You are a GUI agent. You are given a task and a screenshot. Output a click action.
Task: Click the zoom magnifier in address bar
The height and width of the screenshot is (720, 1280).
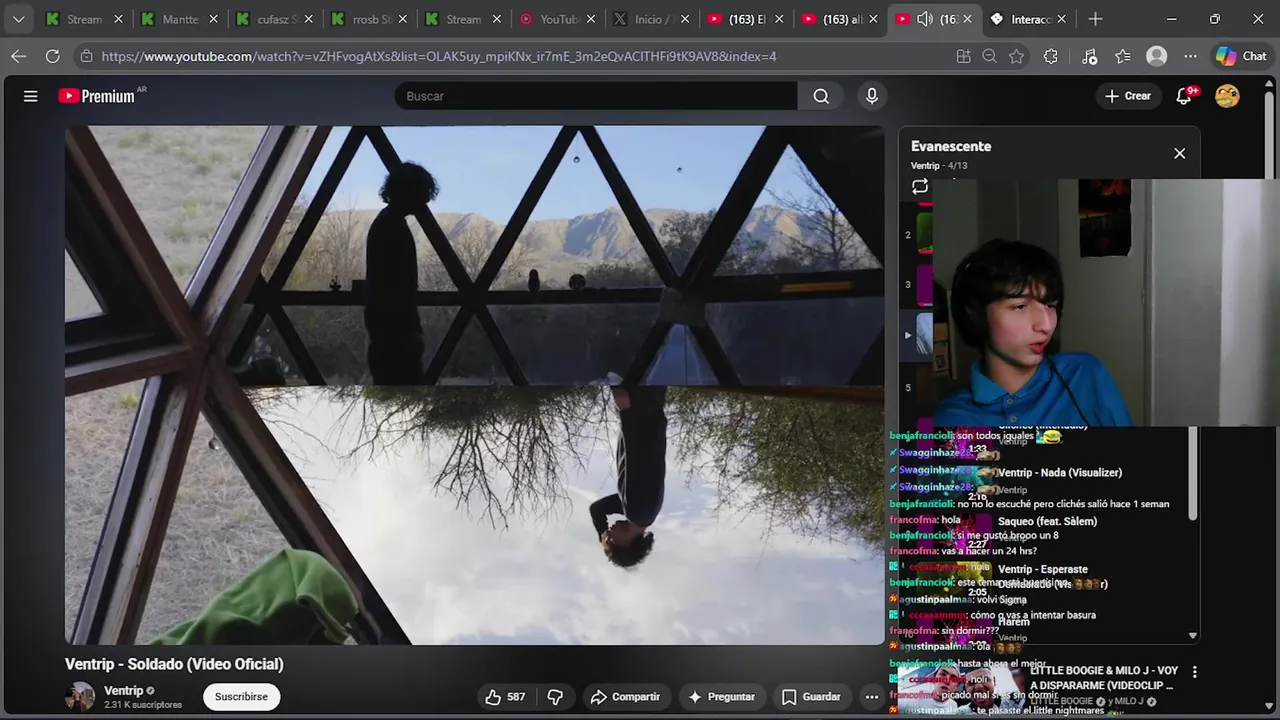(990, 56)
